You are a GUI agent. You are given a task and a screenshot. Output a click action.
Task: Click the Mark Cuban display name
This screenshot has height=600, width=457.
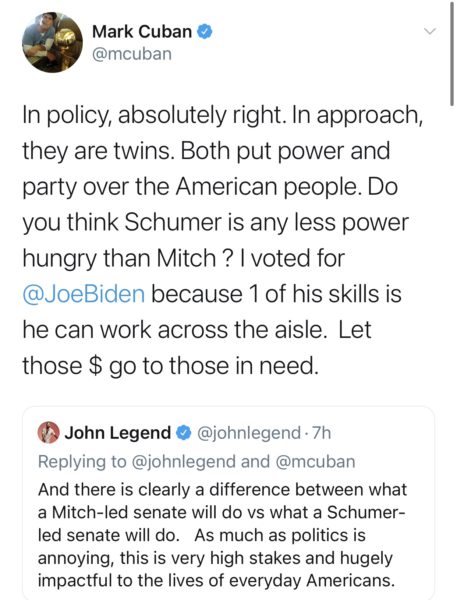(x=142, y=32)
